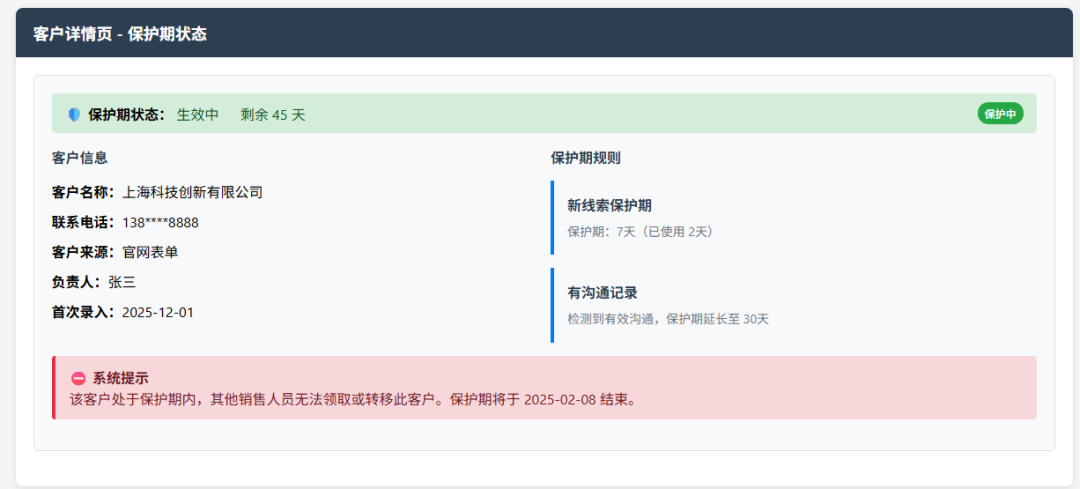The width and height of the screenshot is (1080, 489).
Task: Click the owner name 张三
Action: click(x=122, y=282)
